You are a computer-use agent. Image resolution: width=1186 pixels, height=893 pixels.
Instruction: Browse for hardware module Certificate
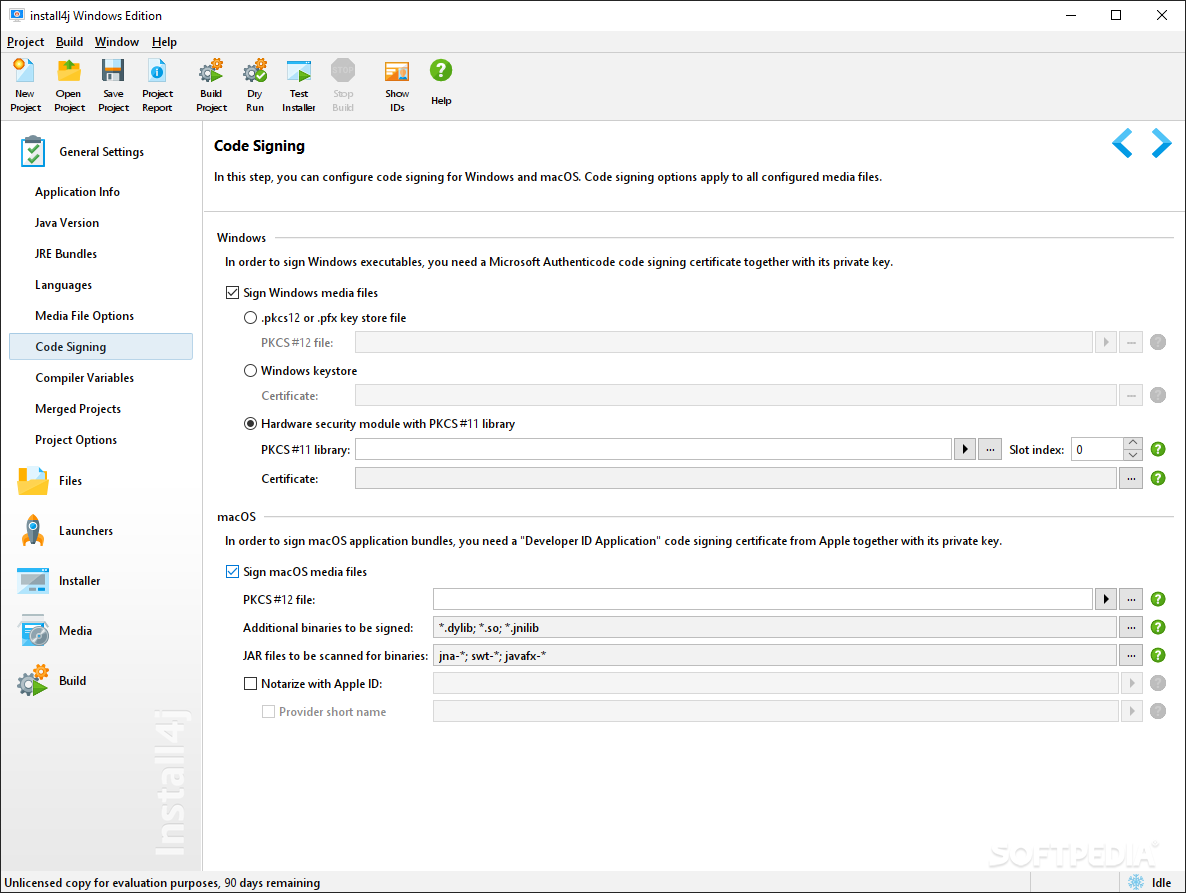click(x=1131, y=478)
